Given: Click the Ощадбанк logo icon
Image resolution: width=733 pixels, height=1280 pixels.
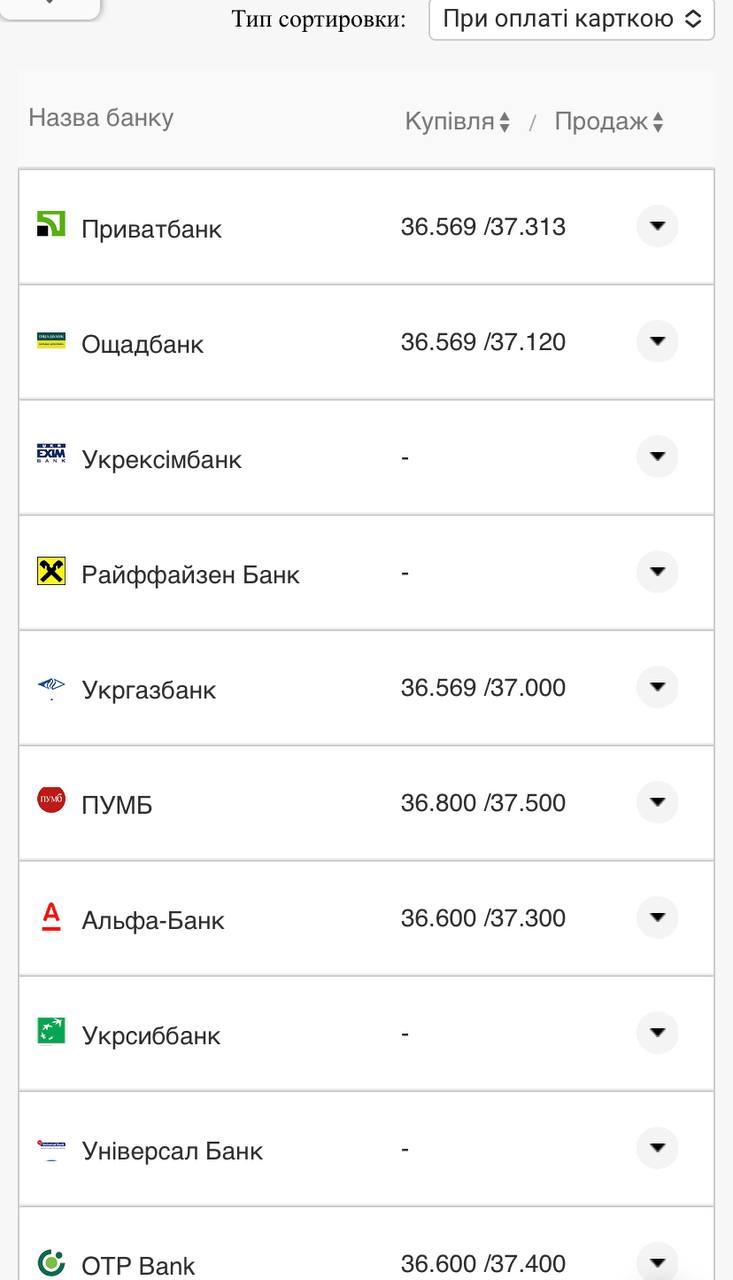Looking at the screenshot, I should [51, 341].
